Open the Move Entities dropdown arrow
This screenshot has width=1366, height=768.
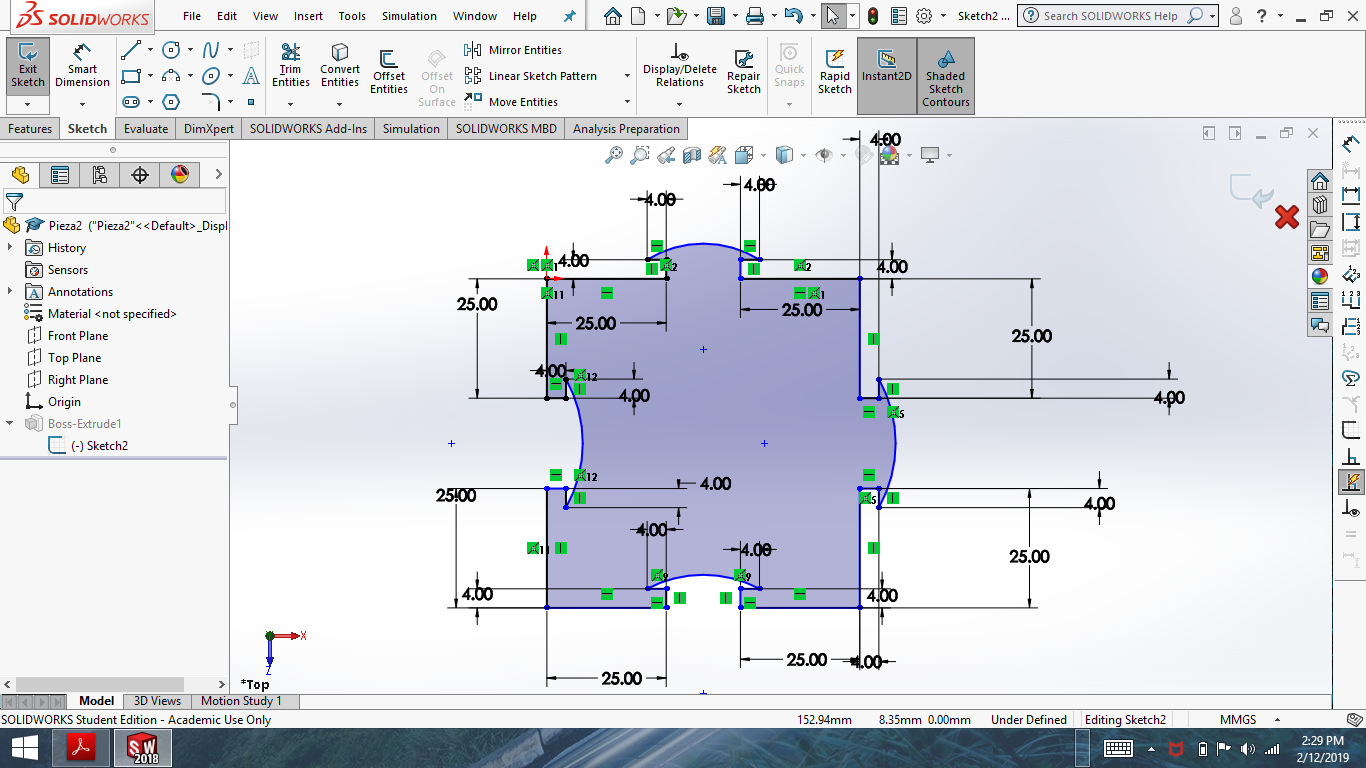(x=627, y=102)
